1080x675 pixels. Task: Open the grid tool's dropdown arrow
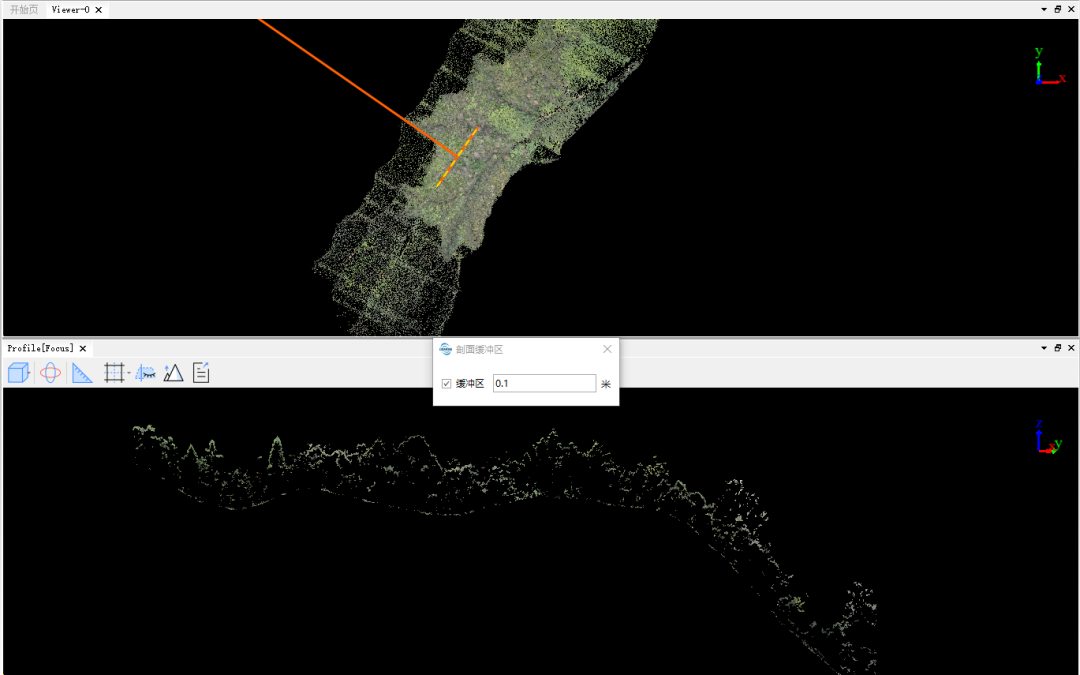coord(129,373)
